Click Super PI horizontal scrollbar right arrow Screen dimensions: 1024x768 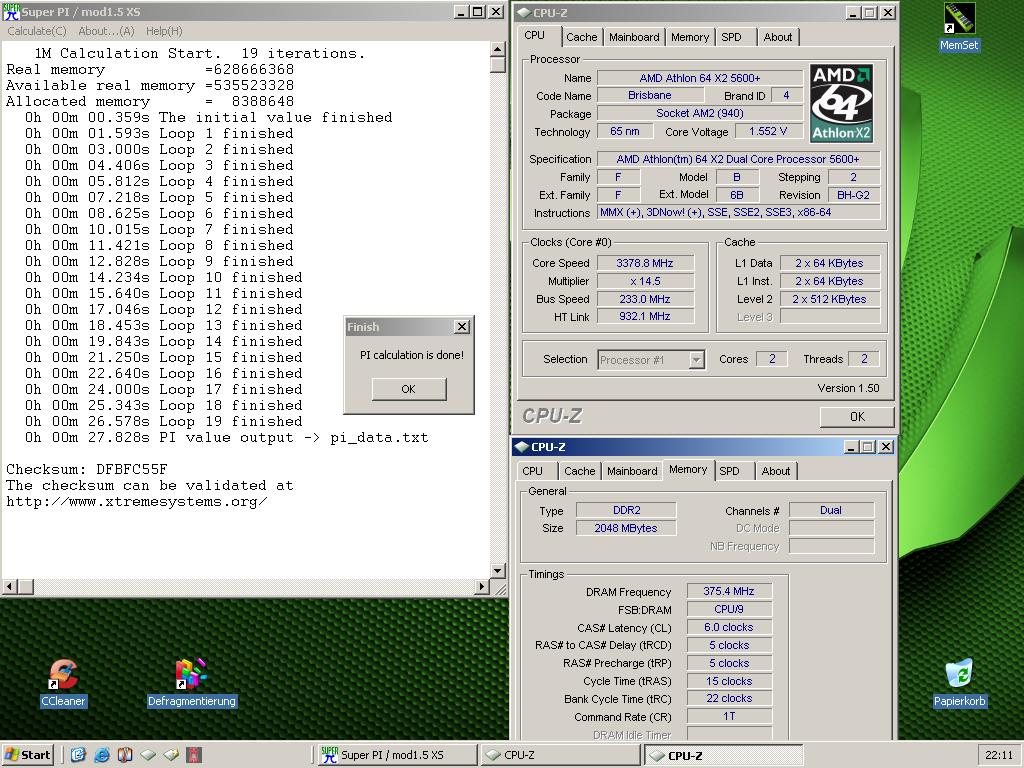(482, 586)
